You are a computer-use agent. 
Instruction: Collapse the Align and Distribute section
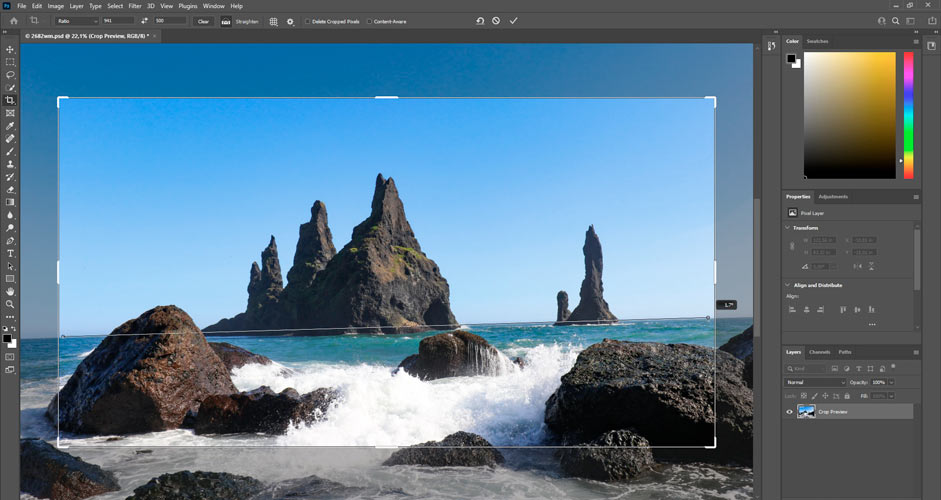(788, 285)
